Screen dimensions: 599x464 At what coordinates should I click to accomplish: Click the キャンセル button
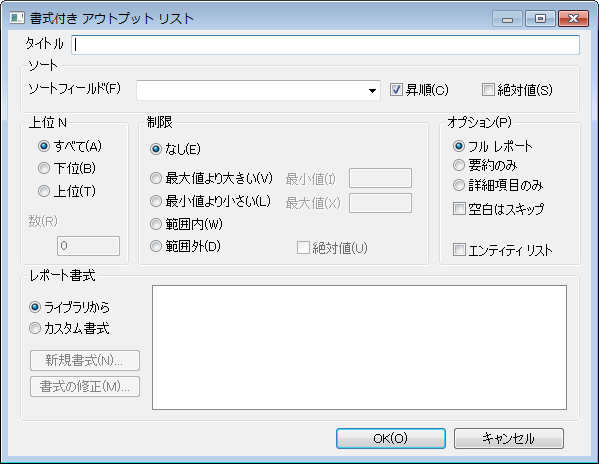[508, 438]
